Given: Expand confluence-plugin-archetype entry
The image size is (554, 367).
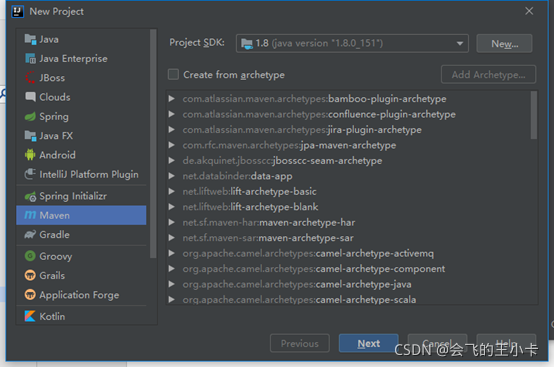Looking at the screenshot, I should click(x=172, y=114).
